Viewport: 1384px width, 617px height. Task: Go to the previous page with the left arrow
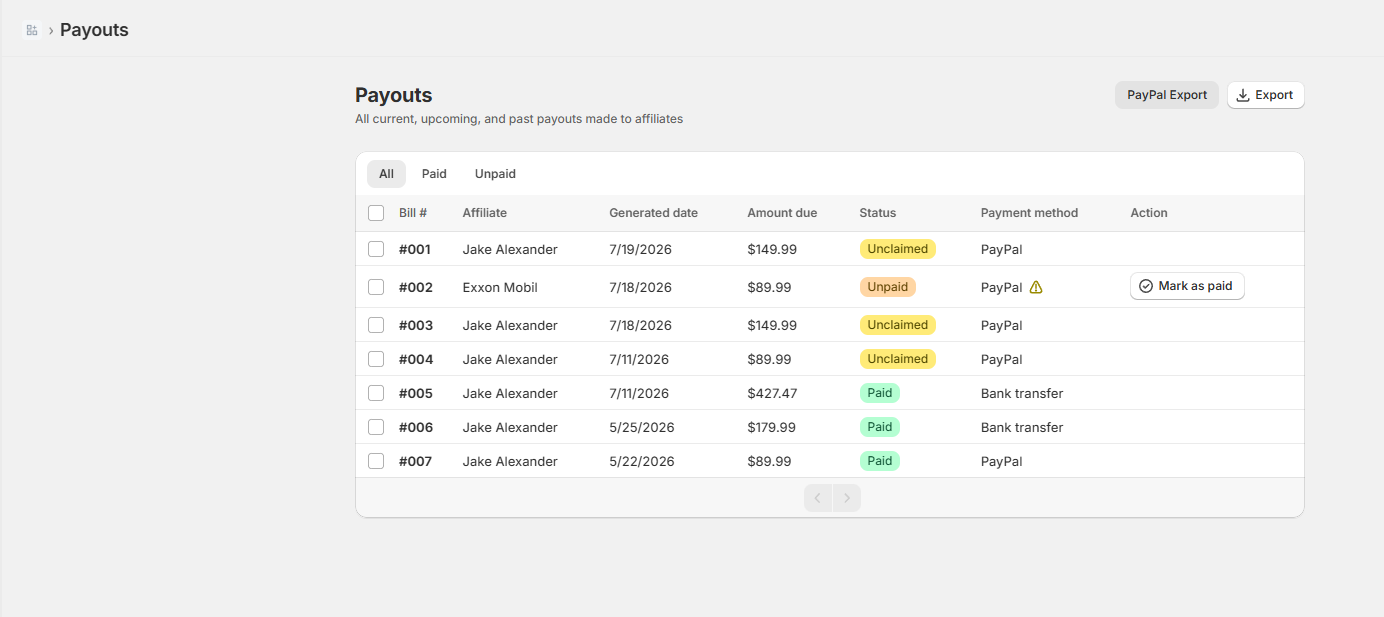coord(818,498)
